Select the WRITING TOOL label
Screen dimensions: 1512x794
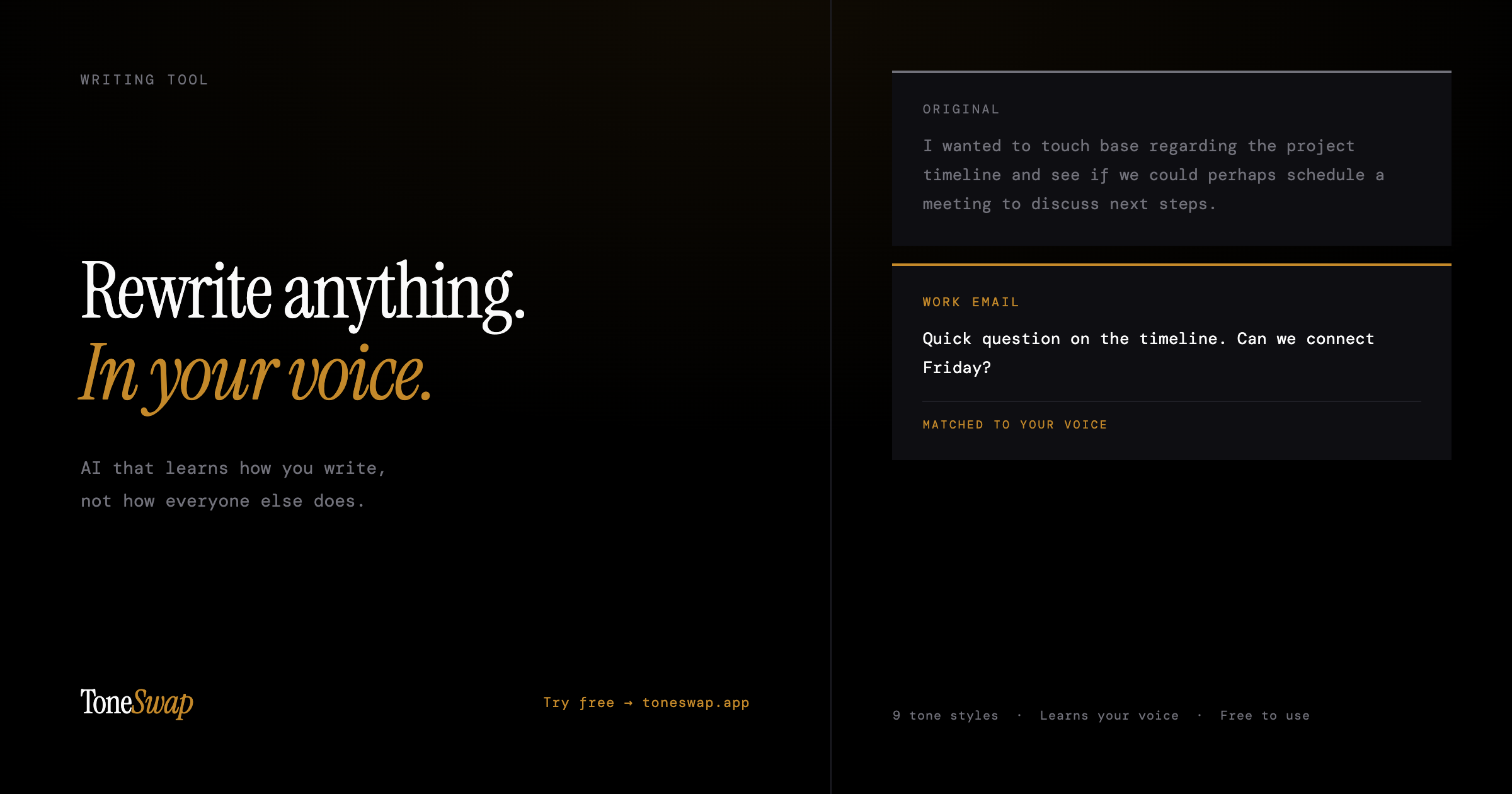[144, 80]
